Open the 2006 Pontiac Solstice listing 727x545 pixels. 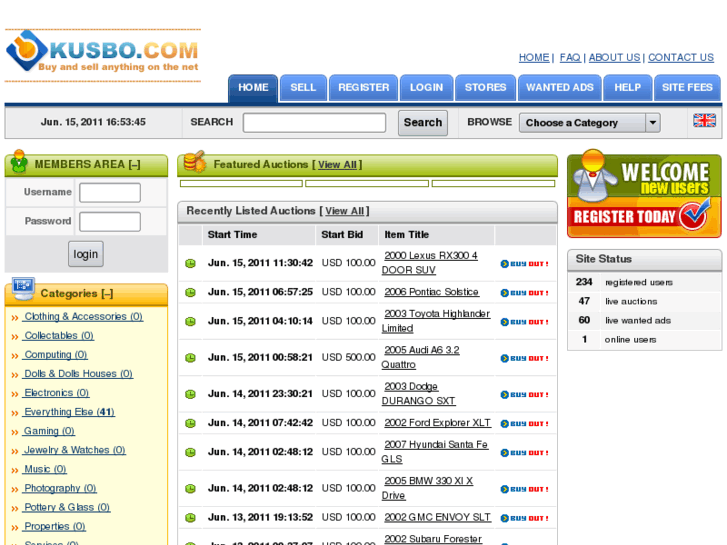431,292
